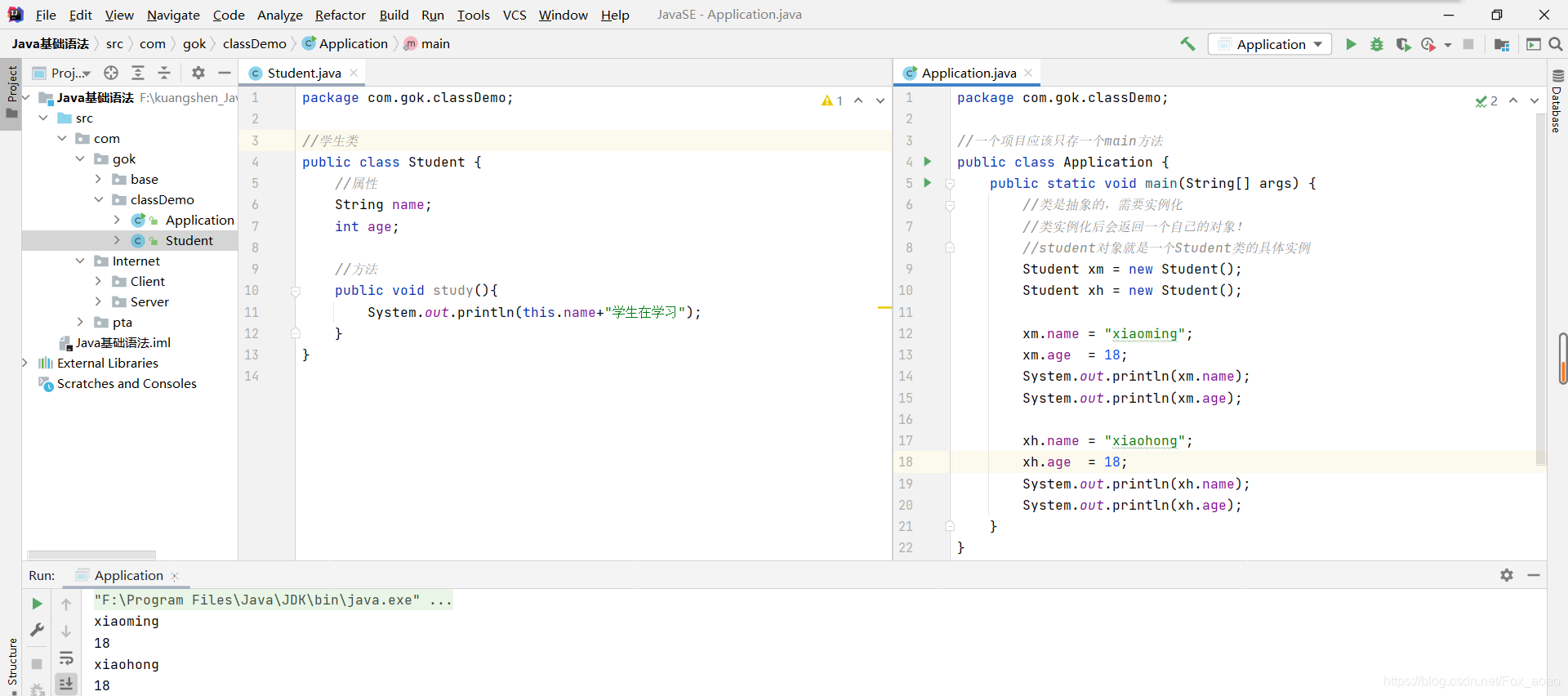Click the Project tree horizontal scrollbar

[x=91, y=555]
